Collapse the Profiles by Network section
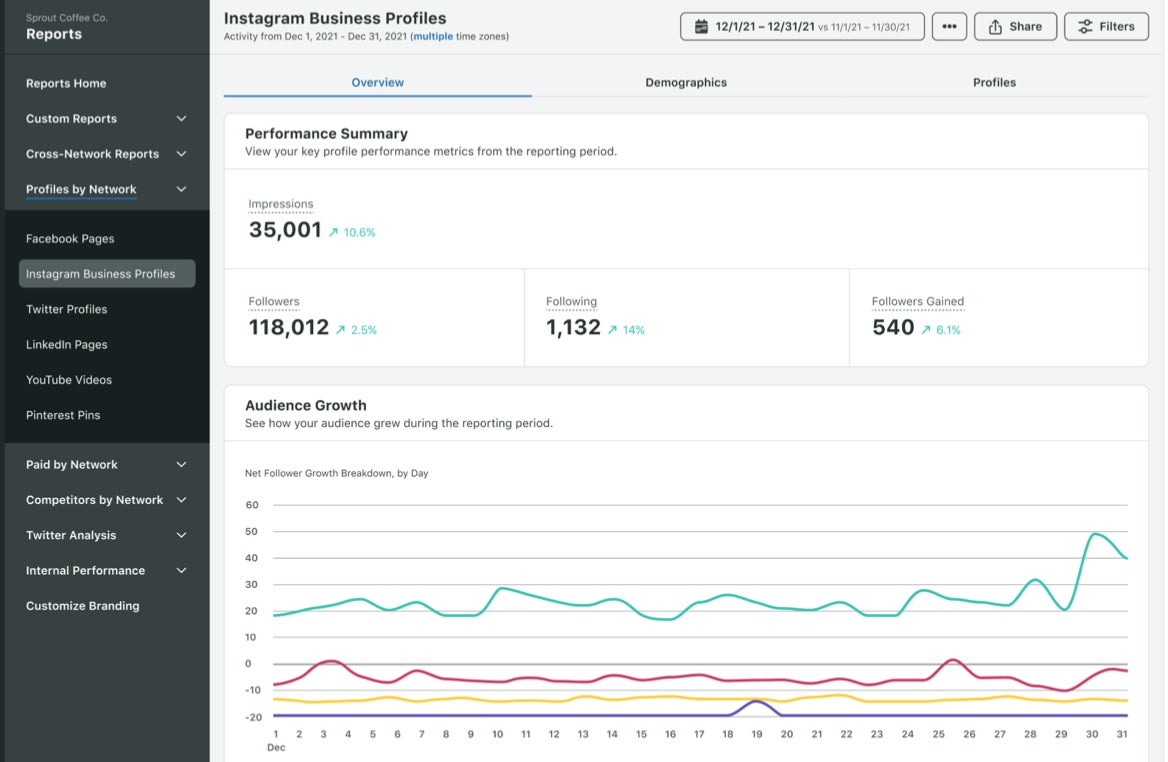Viewport: 1168px width, 762px height. point(181,189)
